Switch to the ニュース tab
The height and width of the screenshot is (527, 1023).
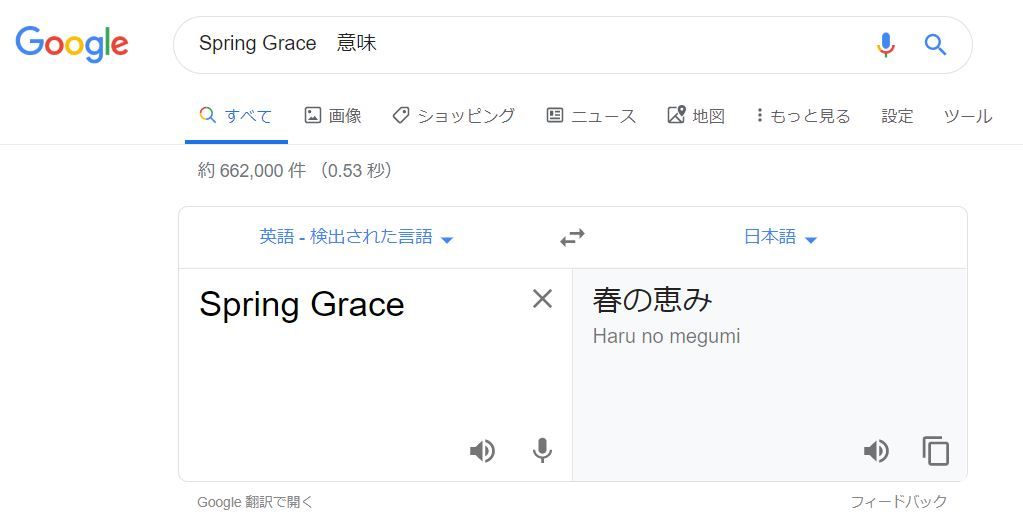(591, 116)
